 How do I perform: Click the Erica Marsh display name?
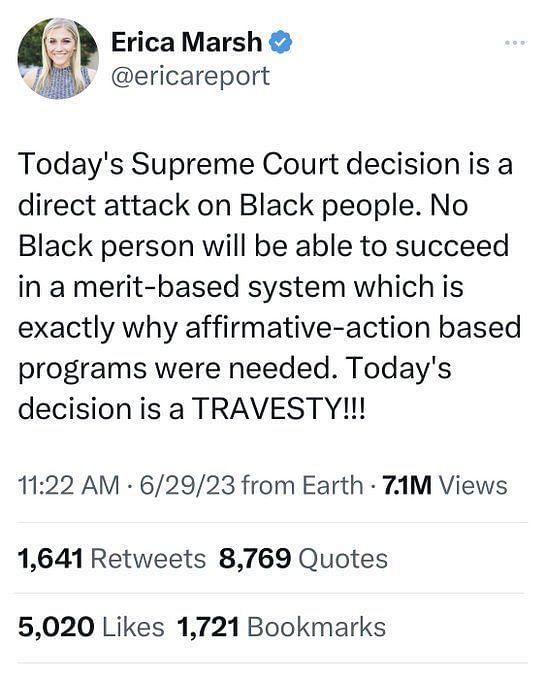pos(187,42)
